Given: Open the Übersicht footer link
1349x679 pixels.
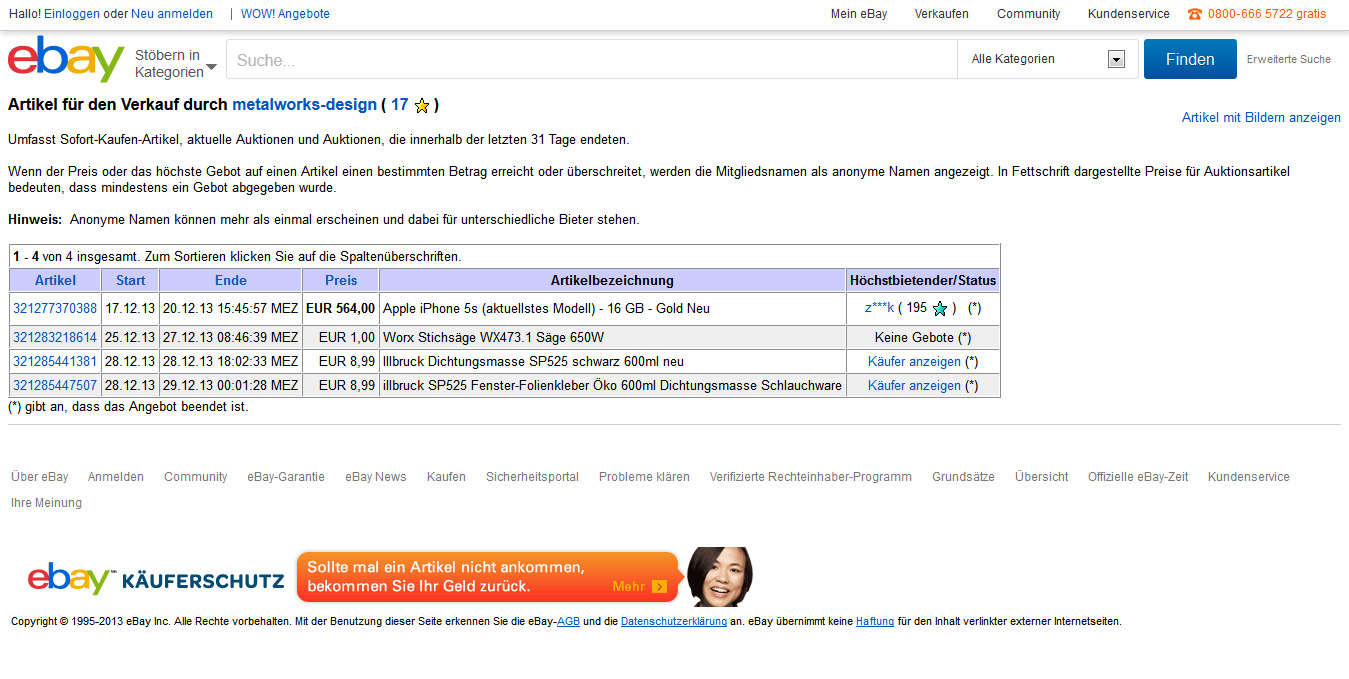Looking at the screenshot, I should coord(1041,477).
